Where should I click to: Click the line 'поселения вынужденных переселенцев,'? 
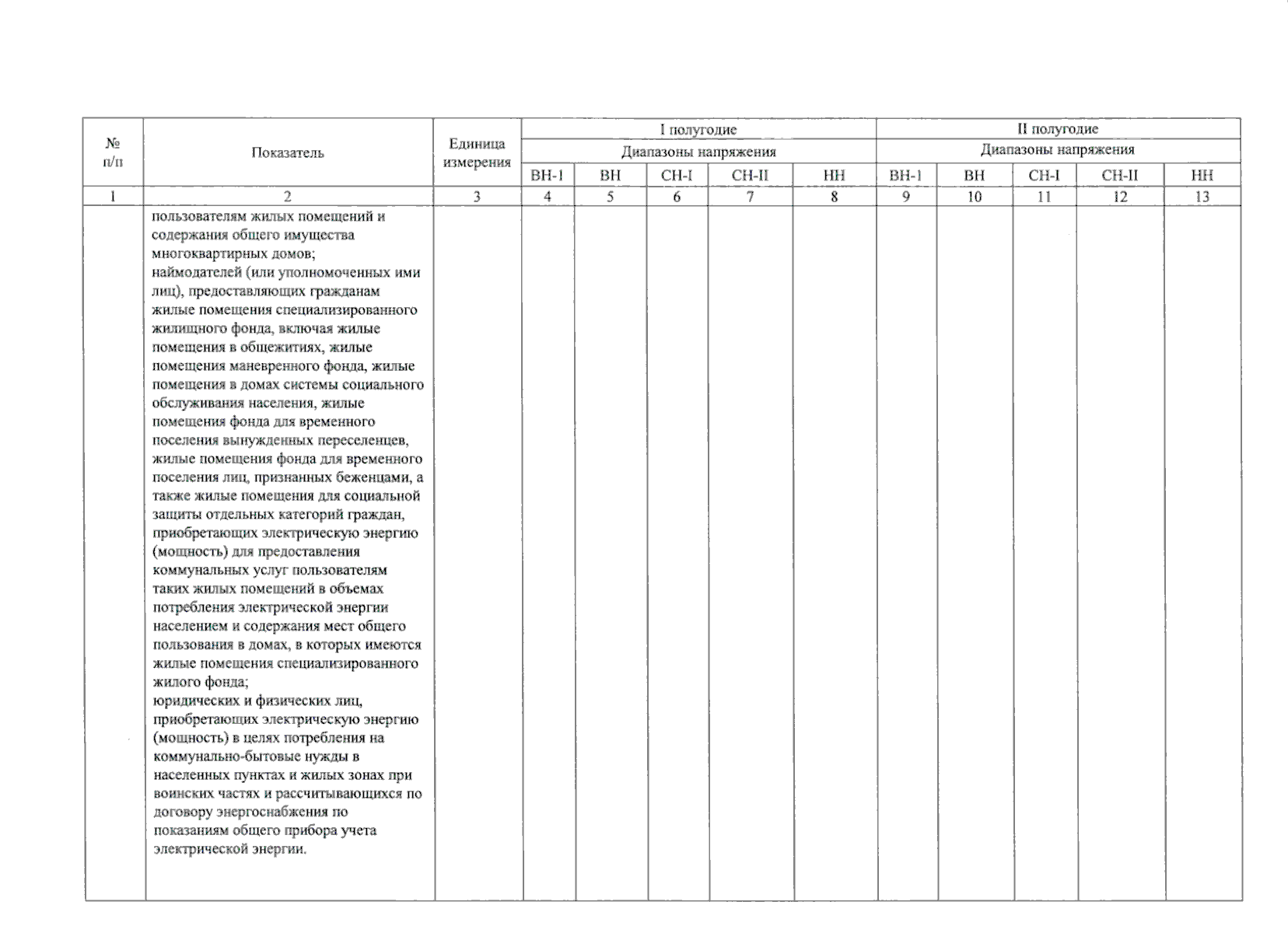(x=281, y=440)
